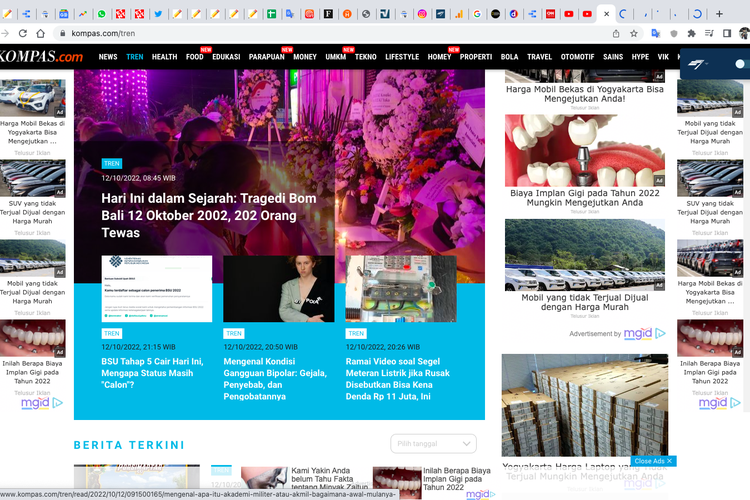Click the bipolar disorder article thumbnail
Screen dimensions: 750x500
278,289
